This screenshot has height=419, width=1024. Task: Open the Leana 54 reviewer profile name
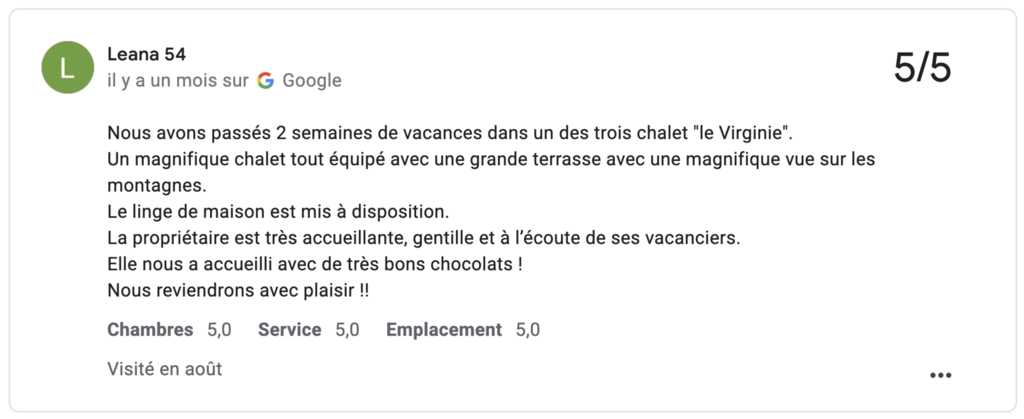pyautogui.click(x=146, y=54)
